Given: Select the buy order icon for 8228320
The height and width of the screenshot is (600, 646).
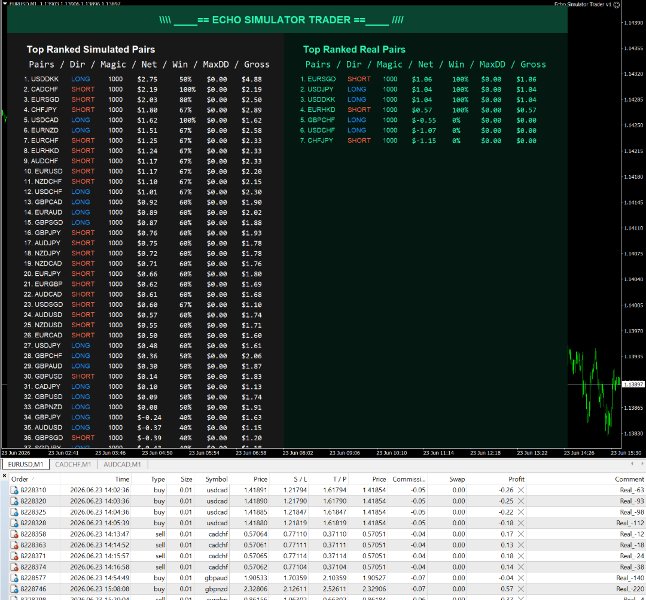Looking at the screenshot, I should 14,501.
